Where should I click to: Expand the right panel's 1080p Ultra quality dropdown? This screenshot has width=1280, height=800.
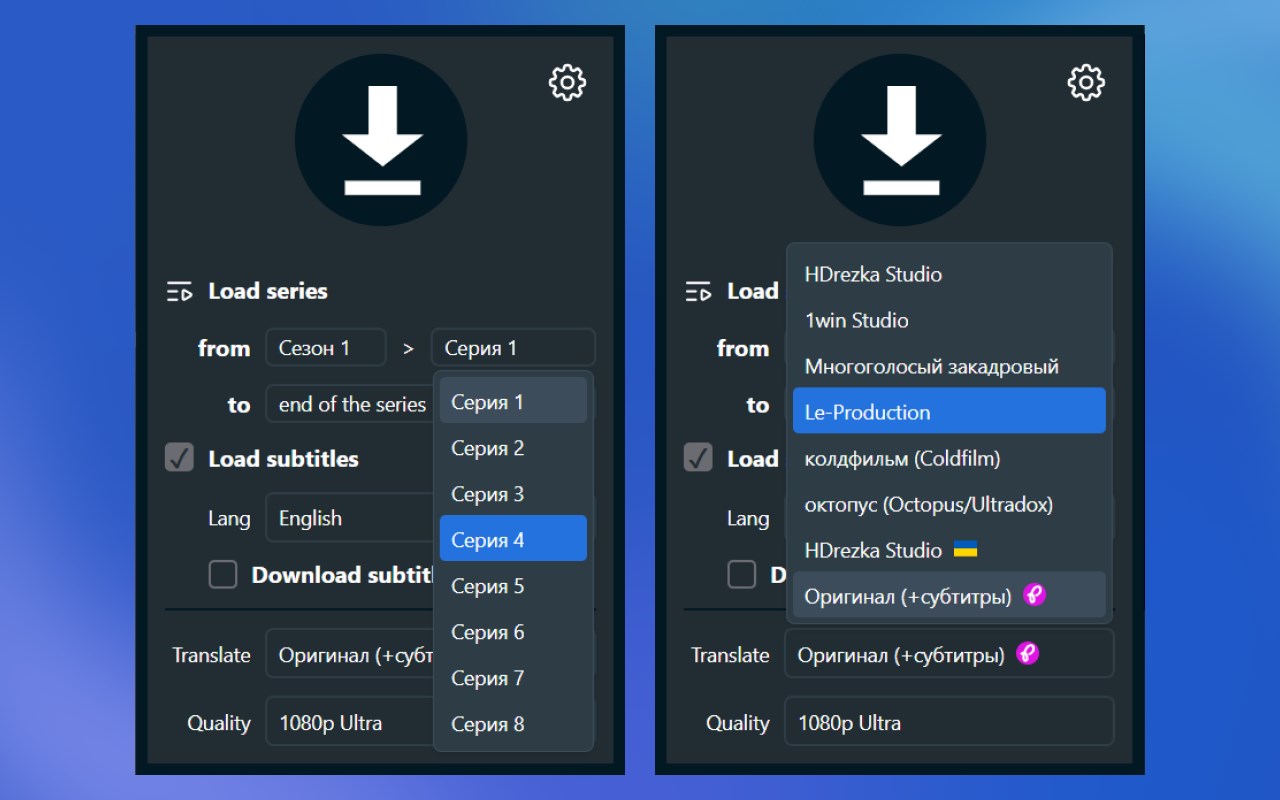click(x=948, y=722)
